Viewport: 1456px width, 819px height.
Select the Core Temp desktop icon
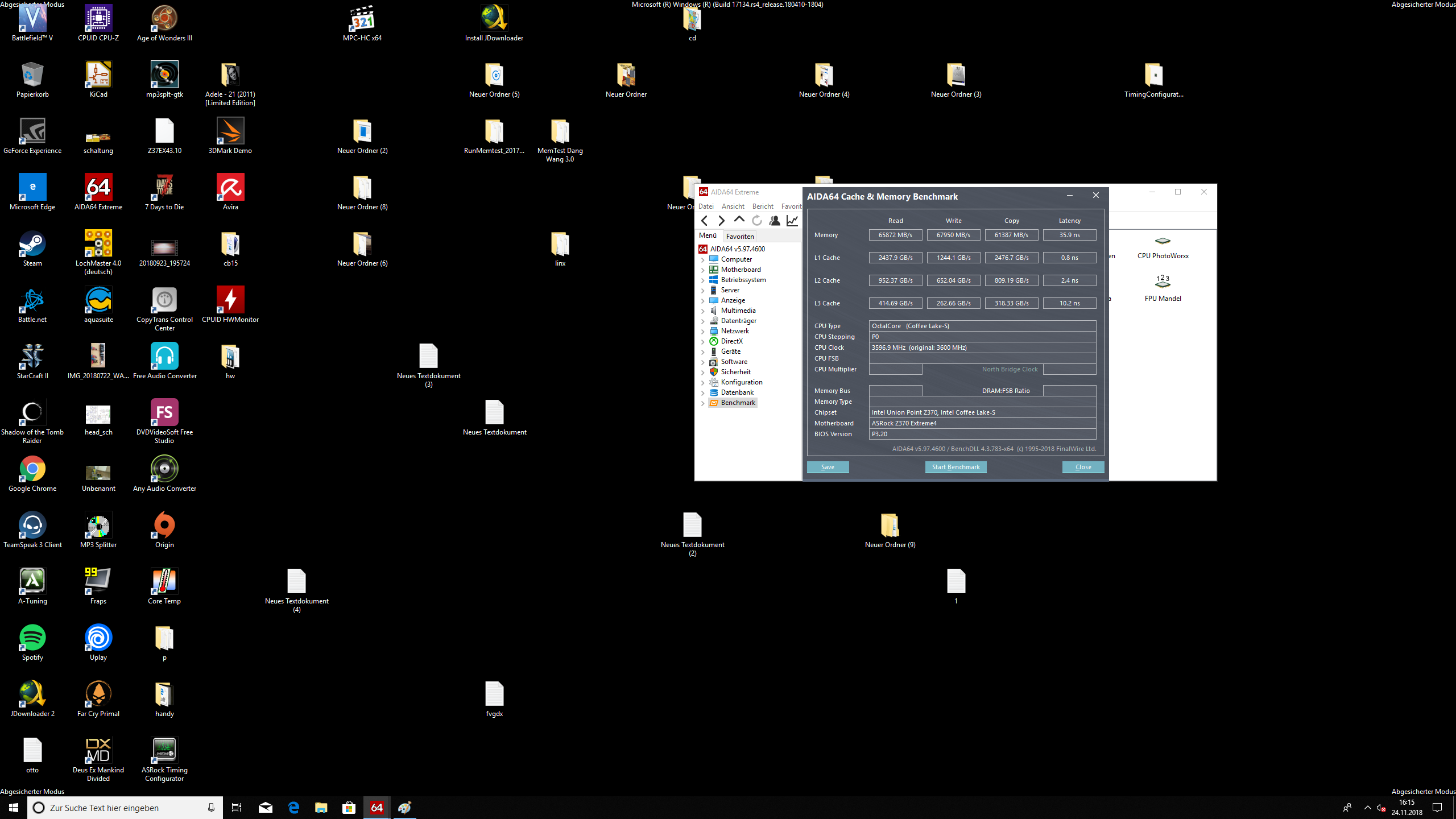click(x=164, y=586)
